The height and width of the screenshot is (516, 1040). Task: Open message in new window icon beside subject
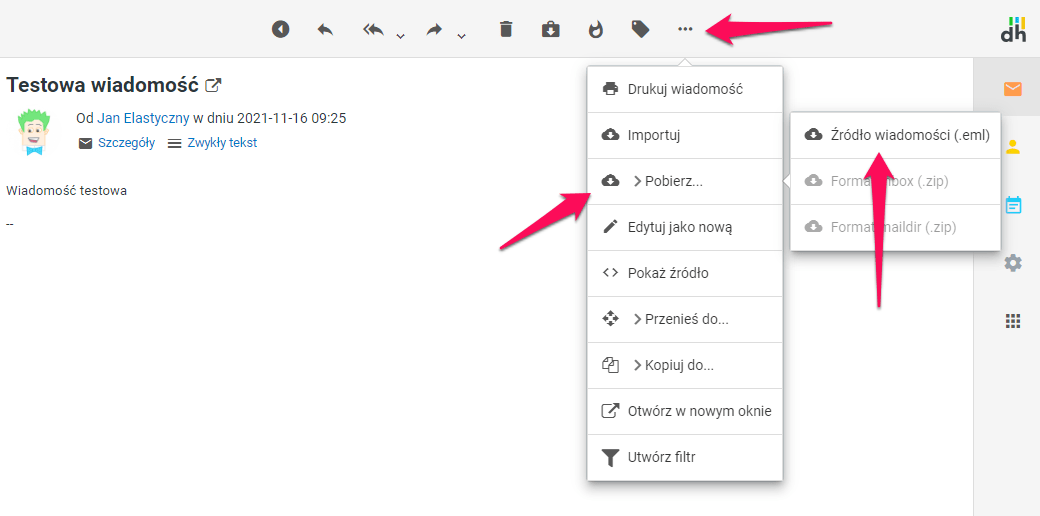[x=214, y=85]
